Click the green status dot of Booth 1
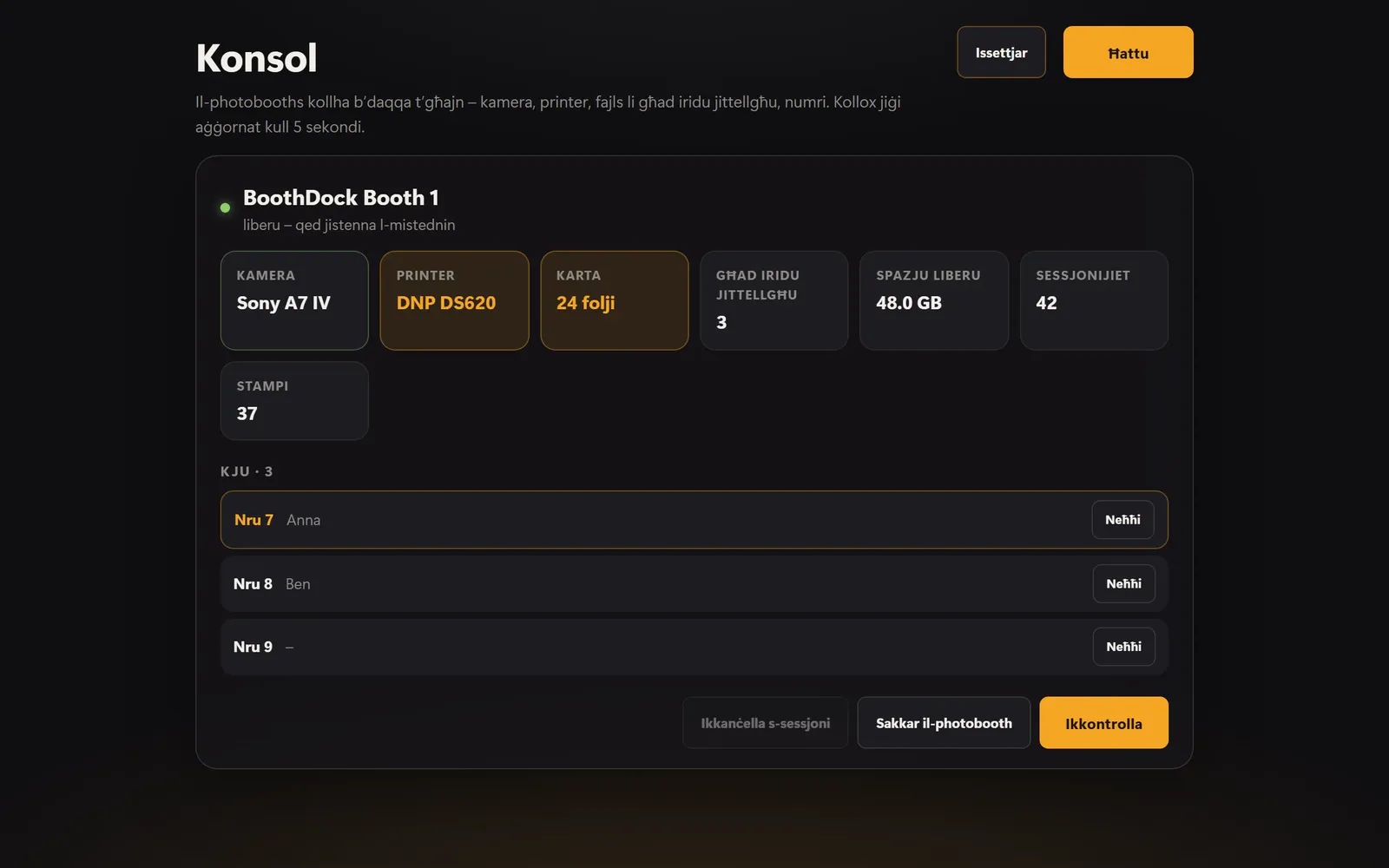Viewport: 1389px width, 868px height. [x=225, y=207]
